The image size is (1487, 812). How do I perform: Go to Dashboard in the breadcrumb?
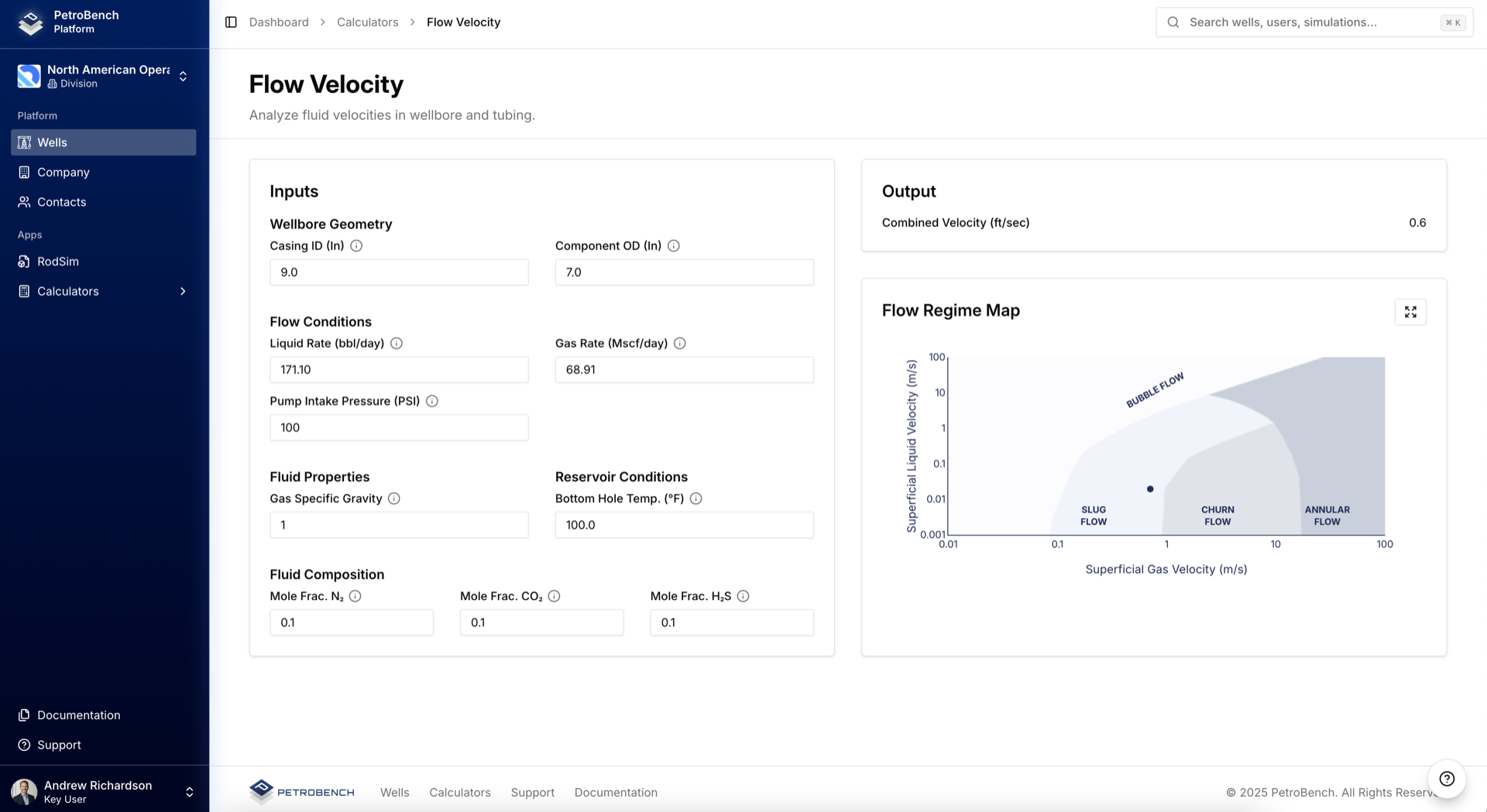tap(279, 22)
